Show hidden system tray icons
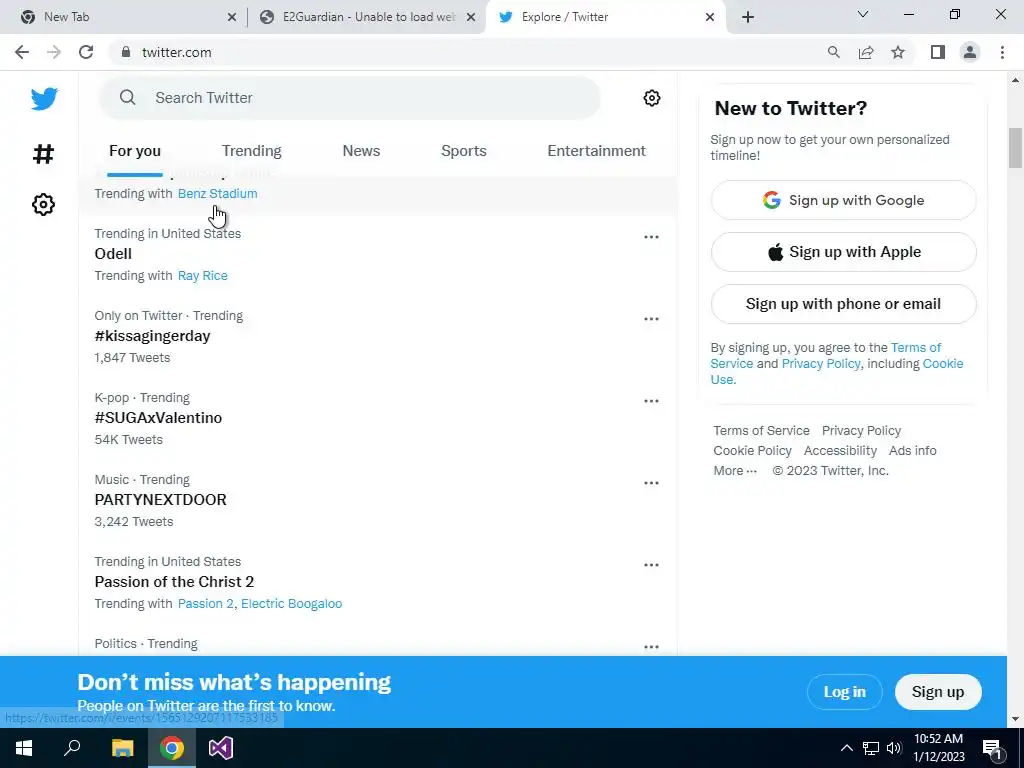Screen dimensions: 1024x768 click(846, 748)
